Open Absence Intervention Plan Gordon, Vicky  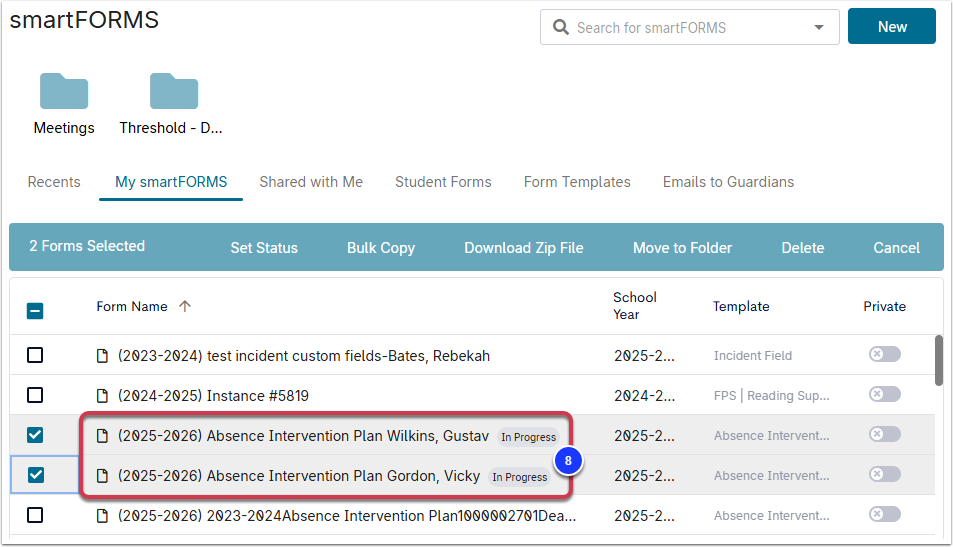299,476
